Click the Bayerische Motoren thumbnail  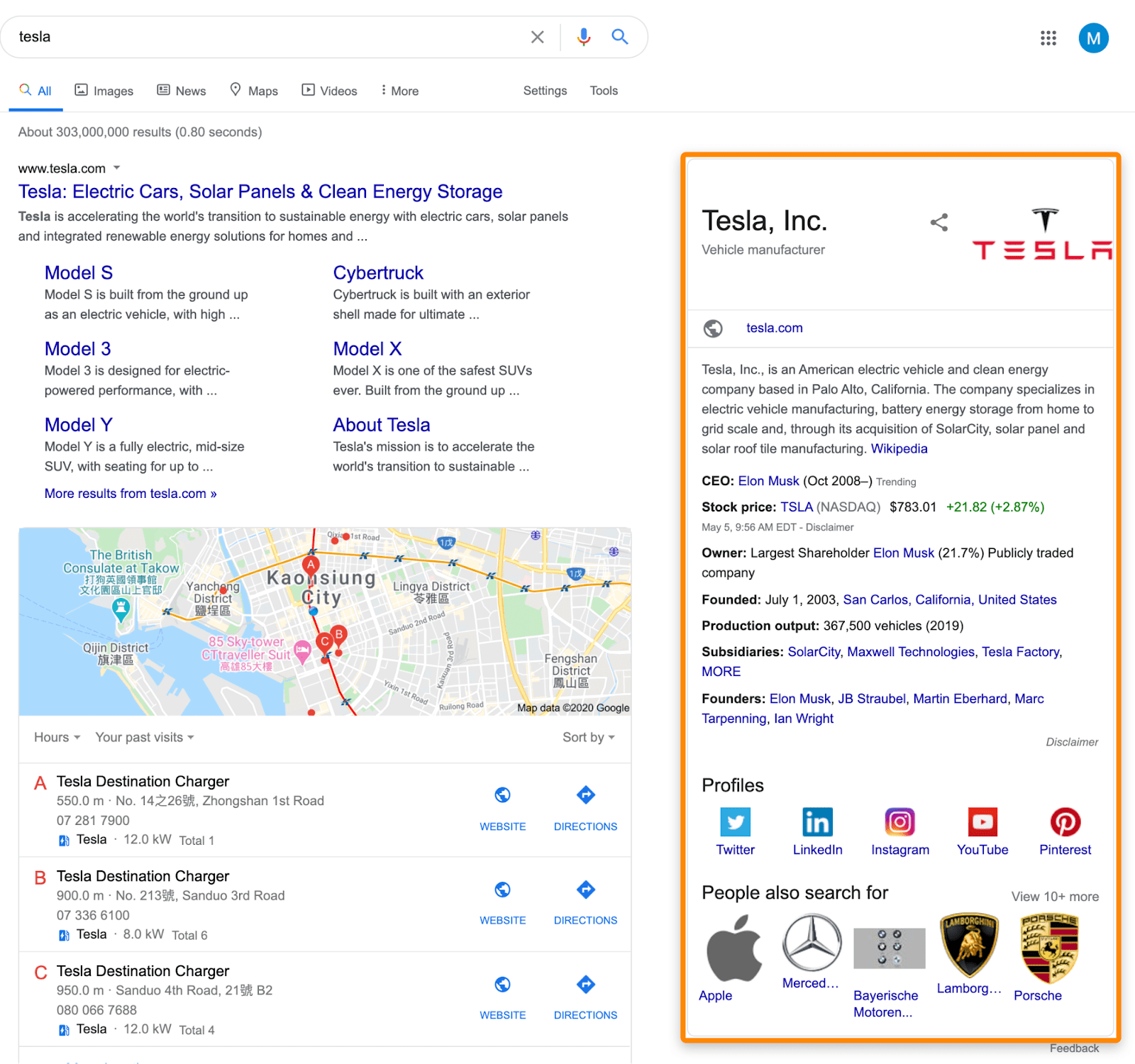pyautogui.click(x=890, y=948)
